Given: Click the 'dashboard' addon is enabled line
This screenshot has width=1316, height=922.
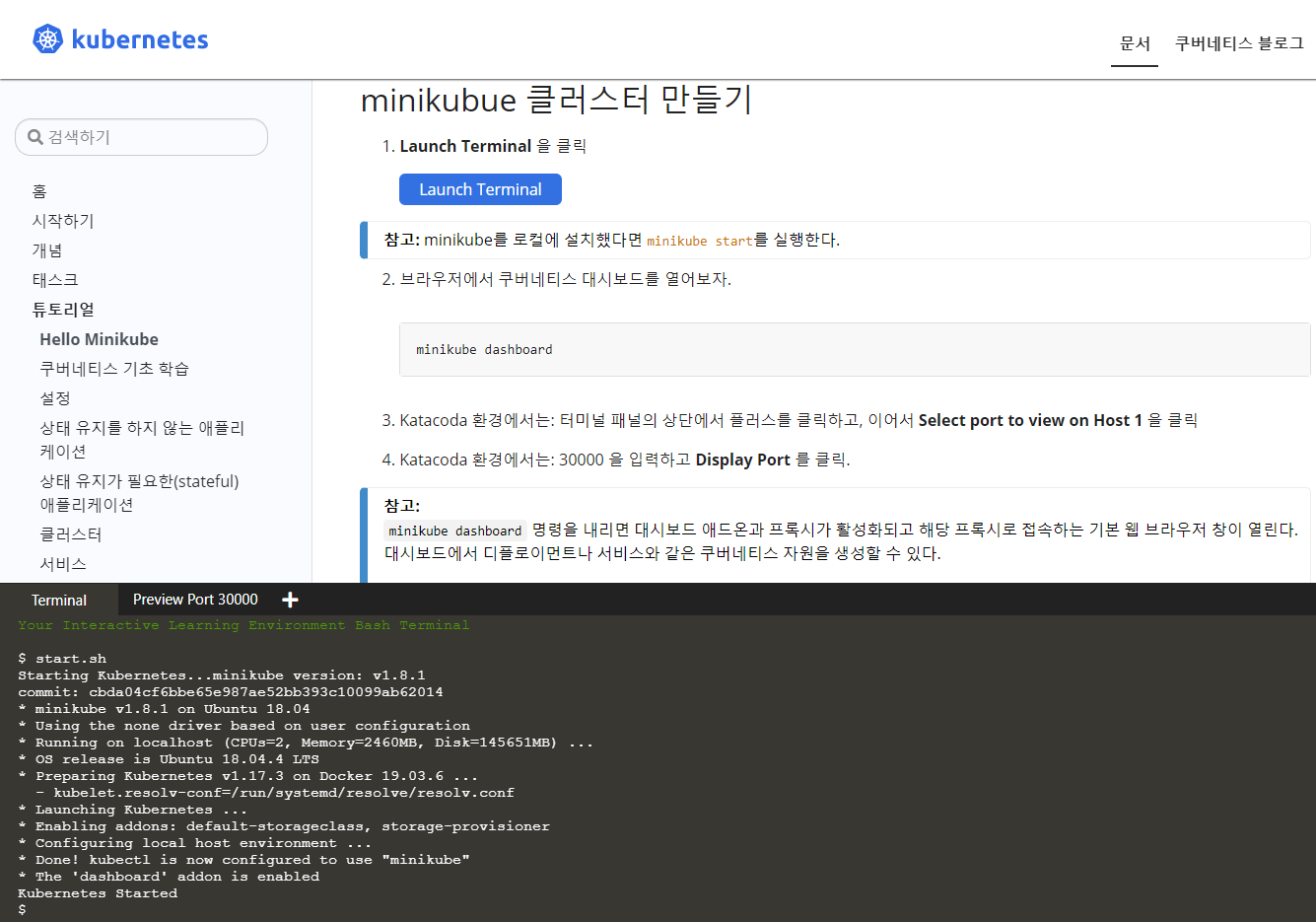Looking at the screenshot, I should pyautogui.click(x=169, y=877).
